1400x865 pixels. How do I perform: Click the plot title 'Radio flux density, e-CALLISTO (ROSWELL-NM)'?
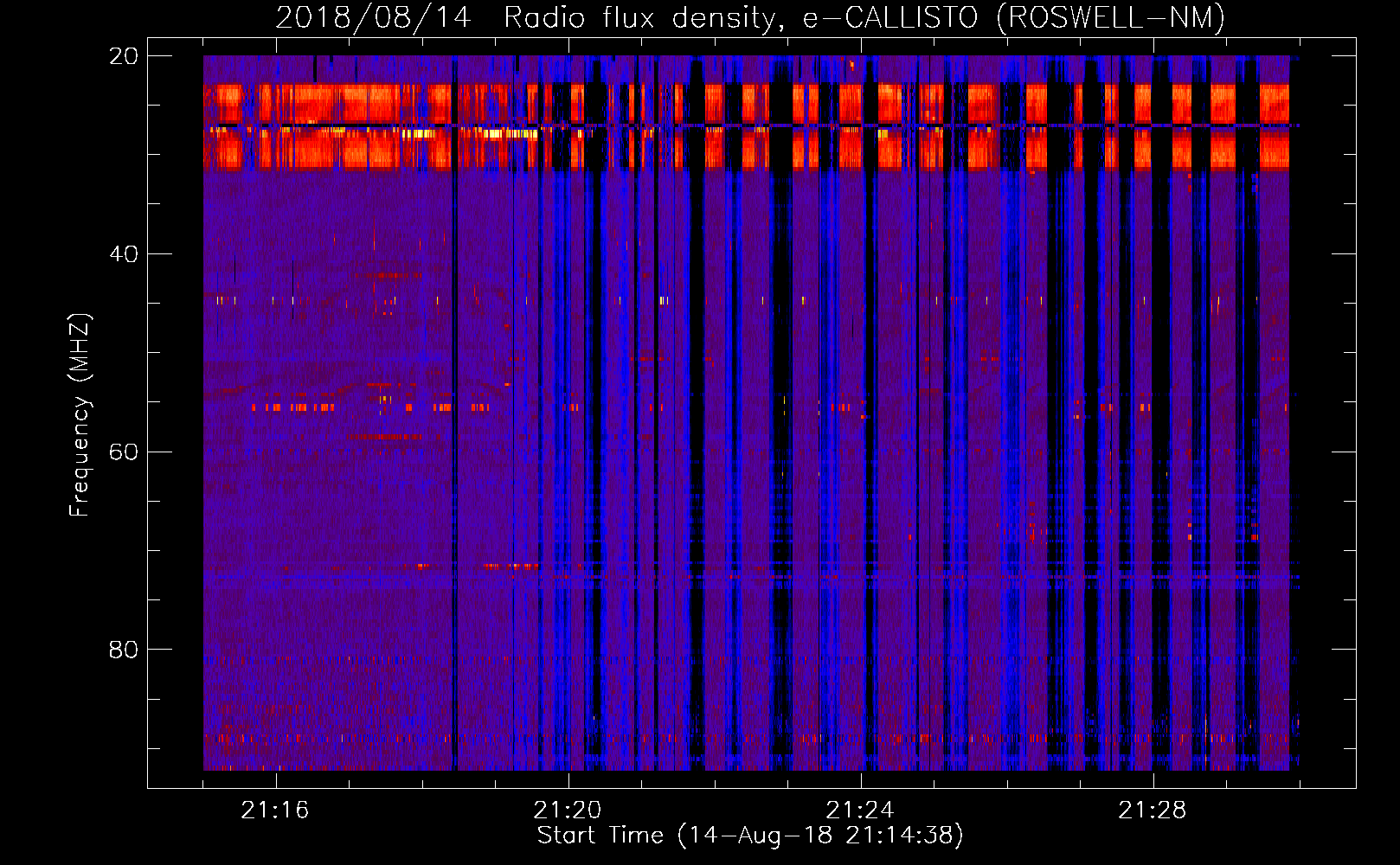[x=864, y=17]
